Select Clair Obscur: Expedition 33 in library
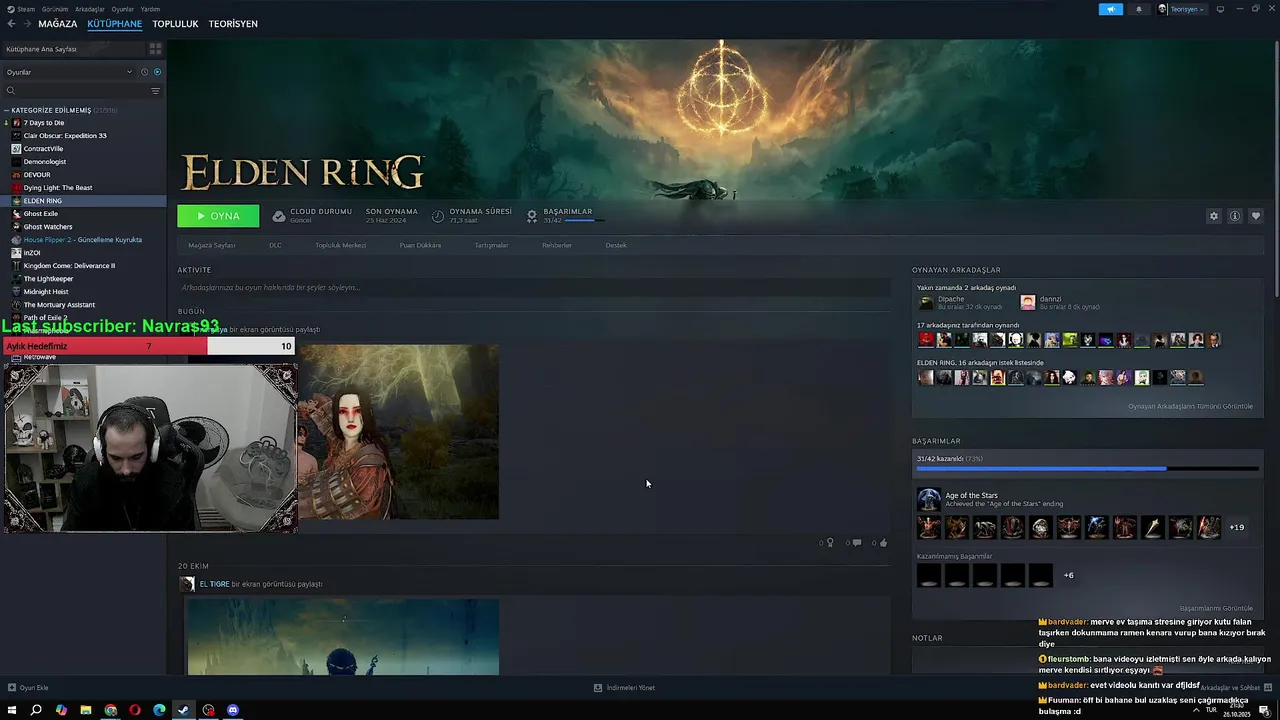The height and width of the screenshot is (720, 1280). coord(65,136)
